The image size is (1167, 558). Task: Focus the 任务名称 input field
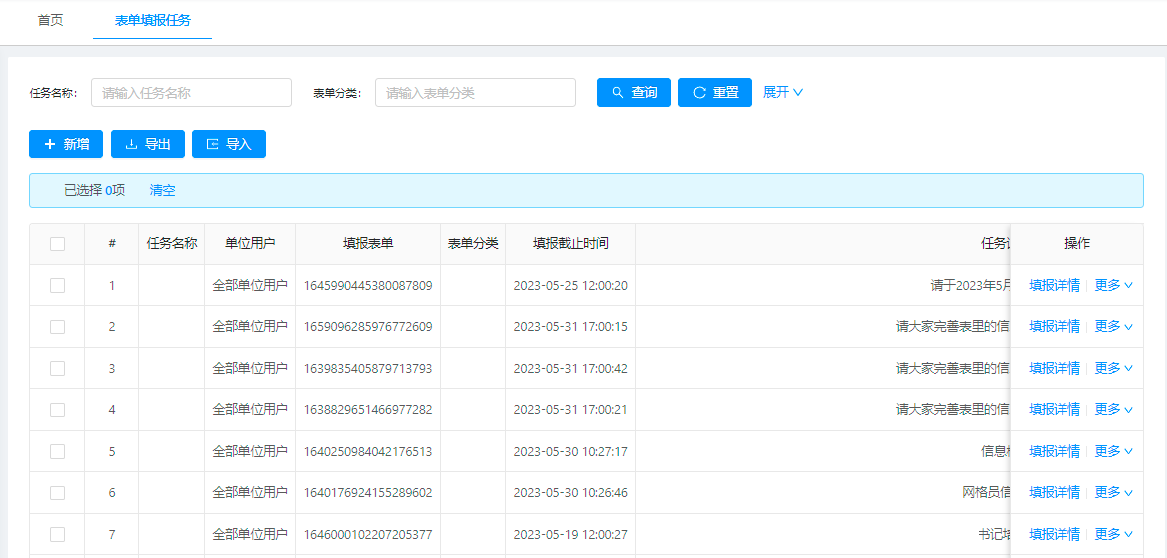click(x=191, y=93)
